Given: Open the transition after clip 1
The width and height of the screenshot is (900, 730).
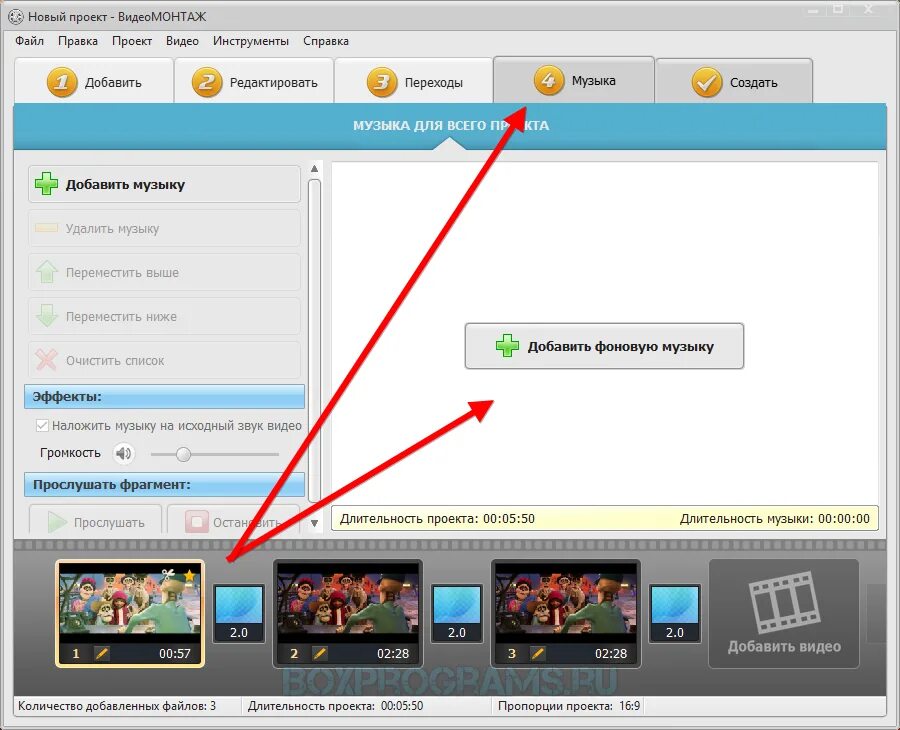Looking at the screenshot, I should pyautogui.click(x=239, y=613).
